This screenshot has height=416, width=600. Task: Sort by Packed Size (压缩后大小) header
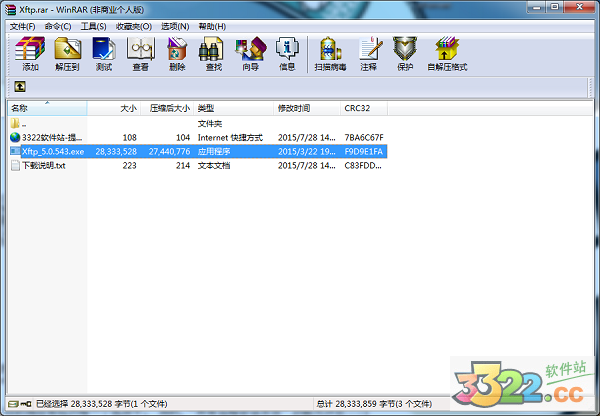point(167,108)
